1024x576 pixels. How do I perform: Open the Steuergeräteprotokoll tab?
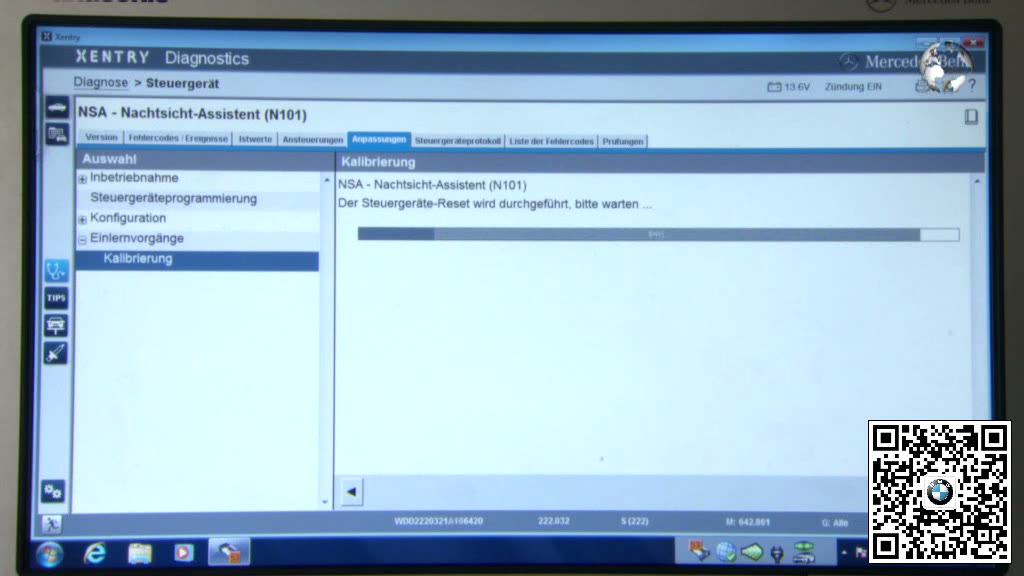click(x=457, y=140)
